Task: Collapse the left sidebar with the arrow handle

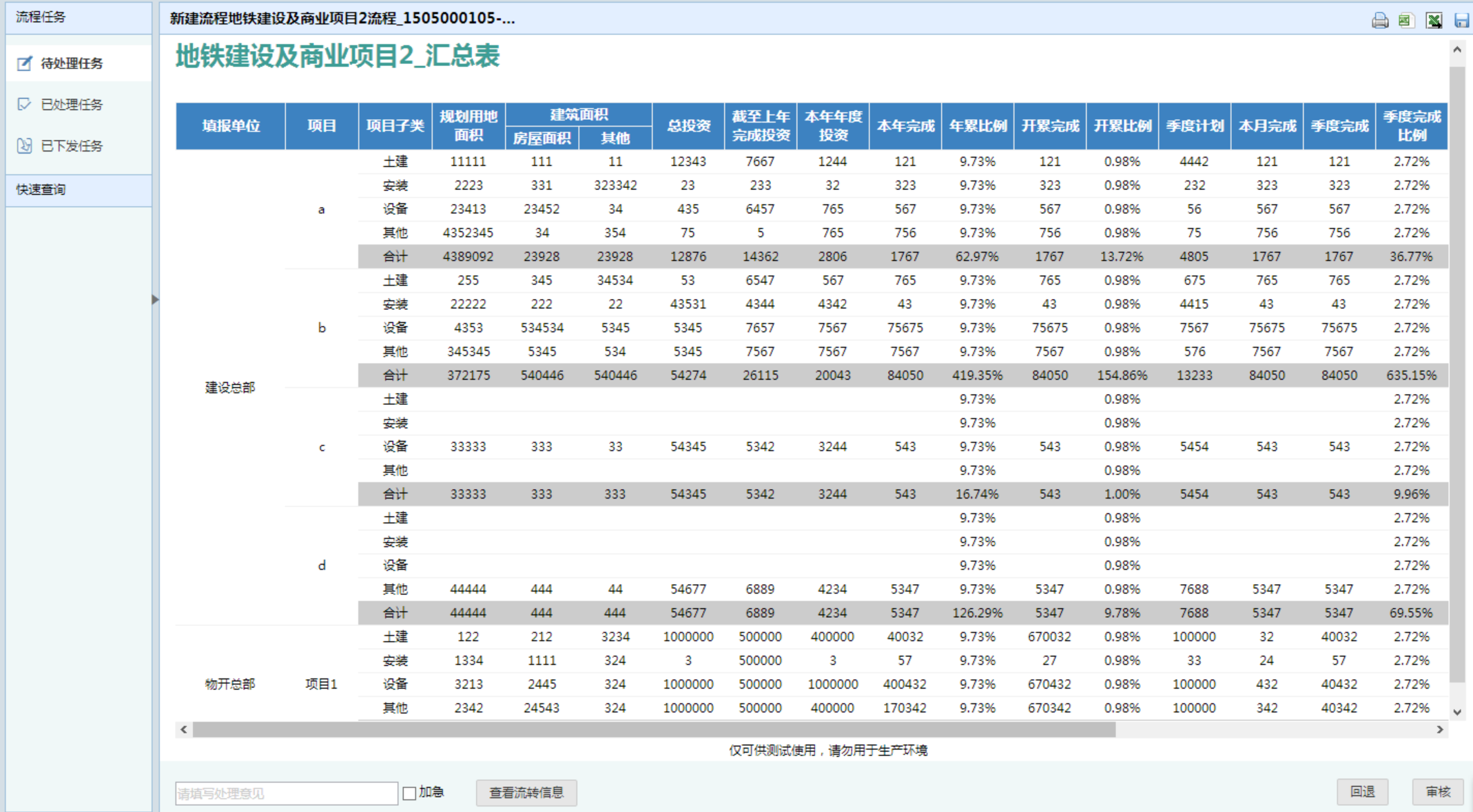Action: click(x=155, y=300)
